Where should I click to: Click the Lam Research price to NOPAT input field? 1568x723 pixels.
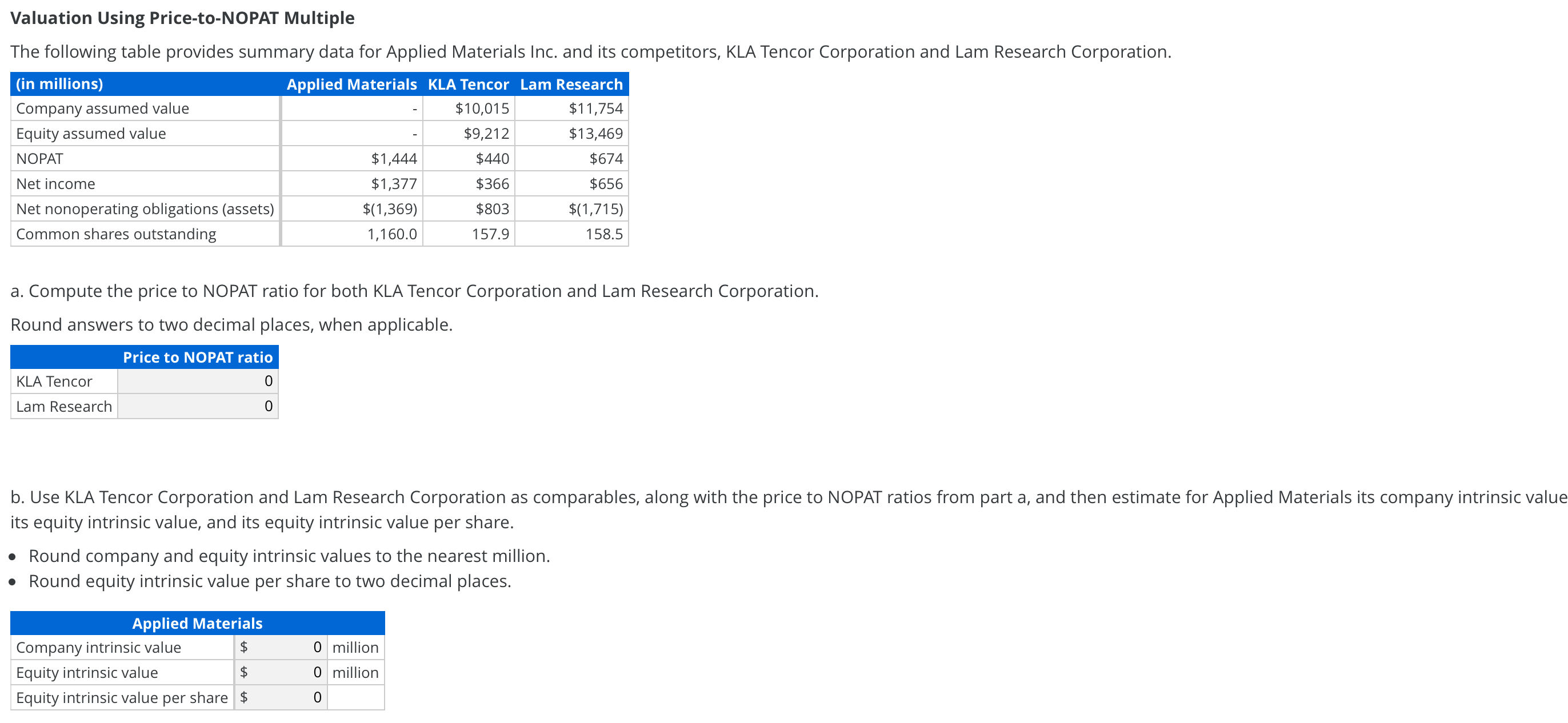[x=197, y=406]
